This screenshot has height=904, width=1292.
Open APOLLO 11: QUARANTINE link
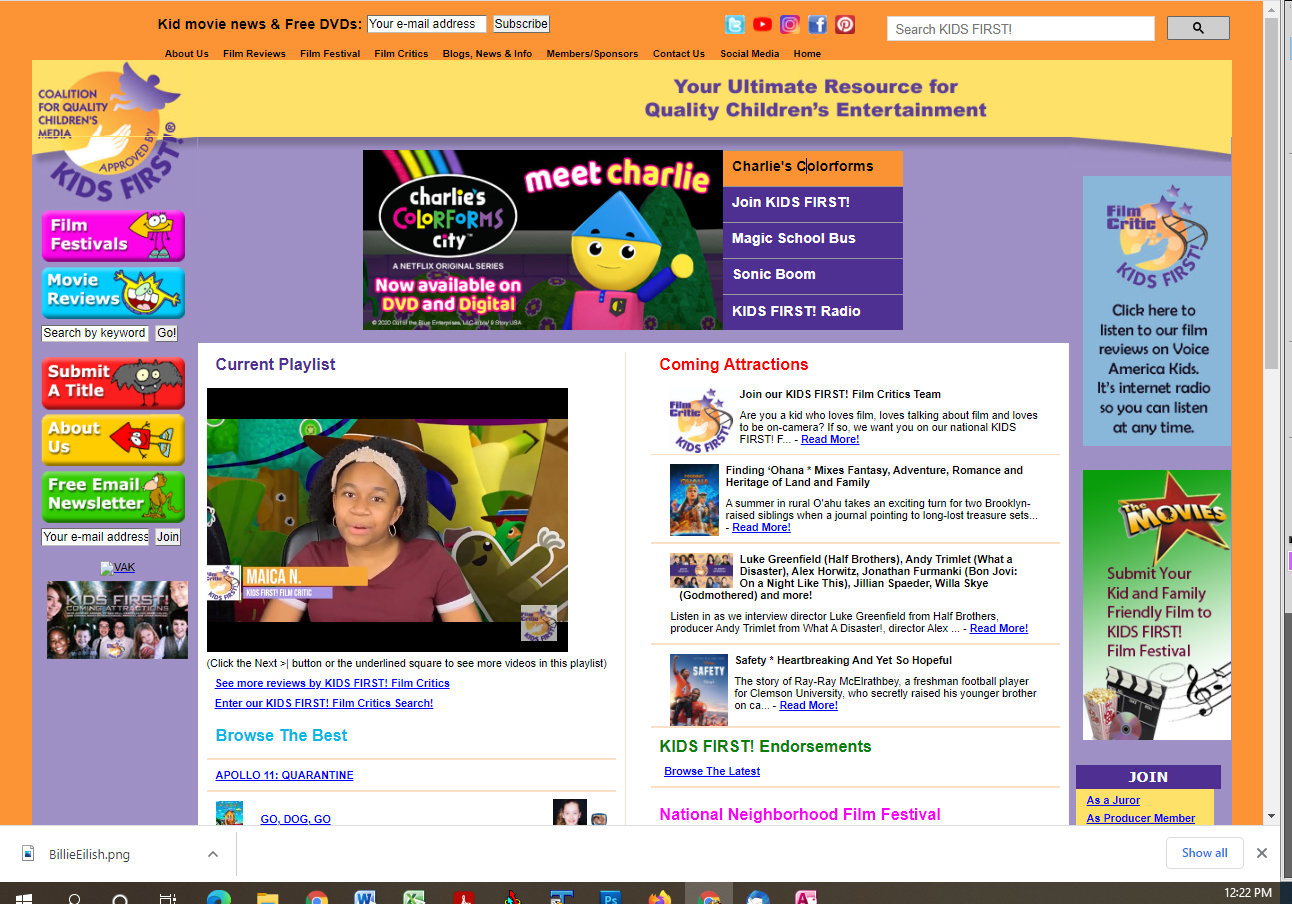tap(284, 775)
